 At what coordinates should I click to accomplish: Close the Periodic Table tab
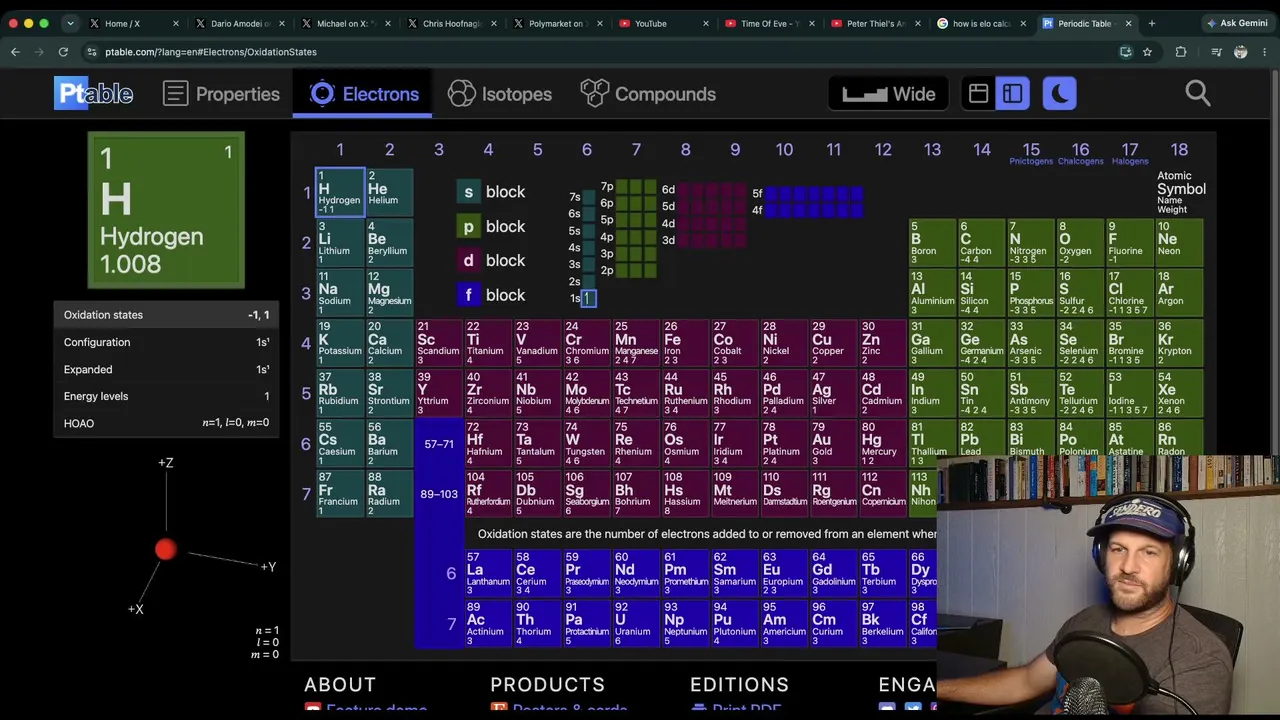[1129, 23]
